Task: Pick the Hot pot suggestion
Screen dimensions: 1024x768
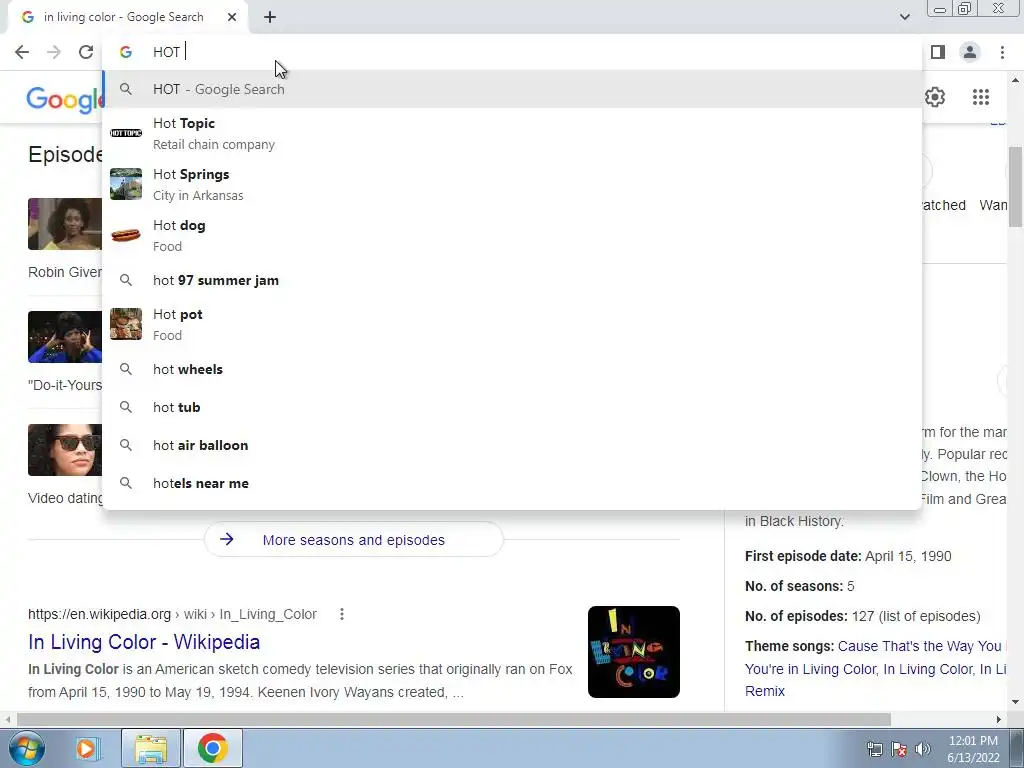Action: pos(512,324)
